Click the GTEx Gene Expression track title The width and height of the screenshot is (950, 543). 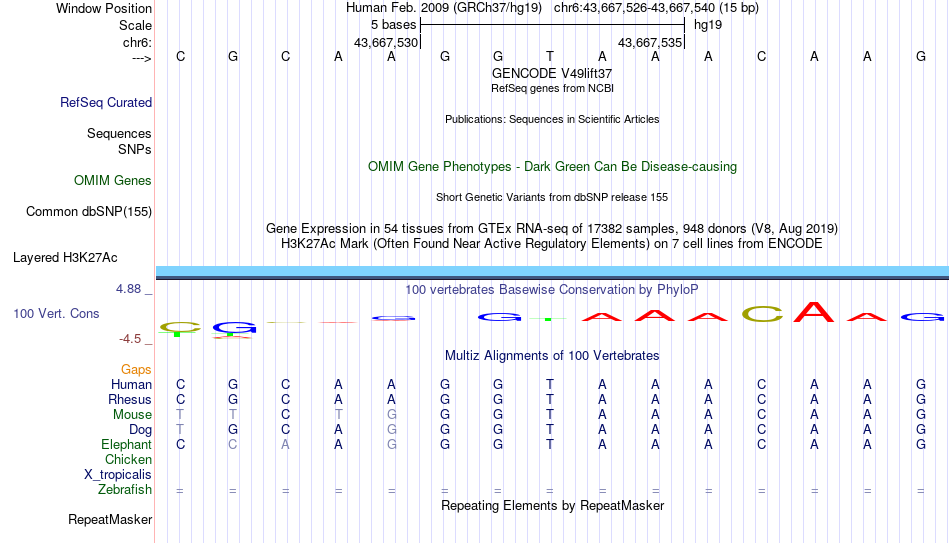click(552, 228)
